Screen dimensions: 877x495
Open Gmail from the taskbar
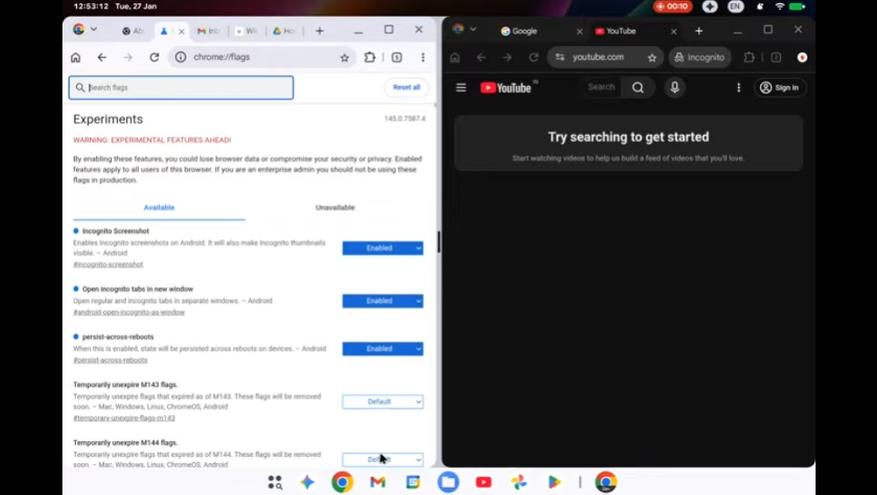tap(378, 482)
